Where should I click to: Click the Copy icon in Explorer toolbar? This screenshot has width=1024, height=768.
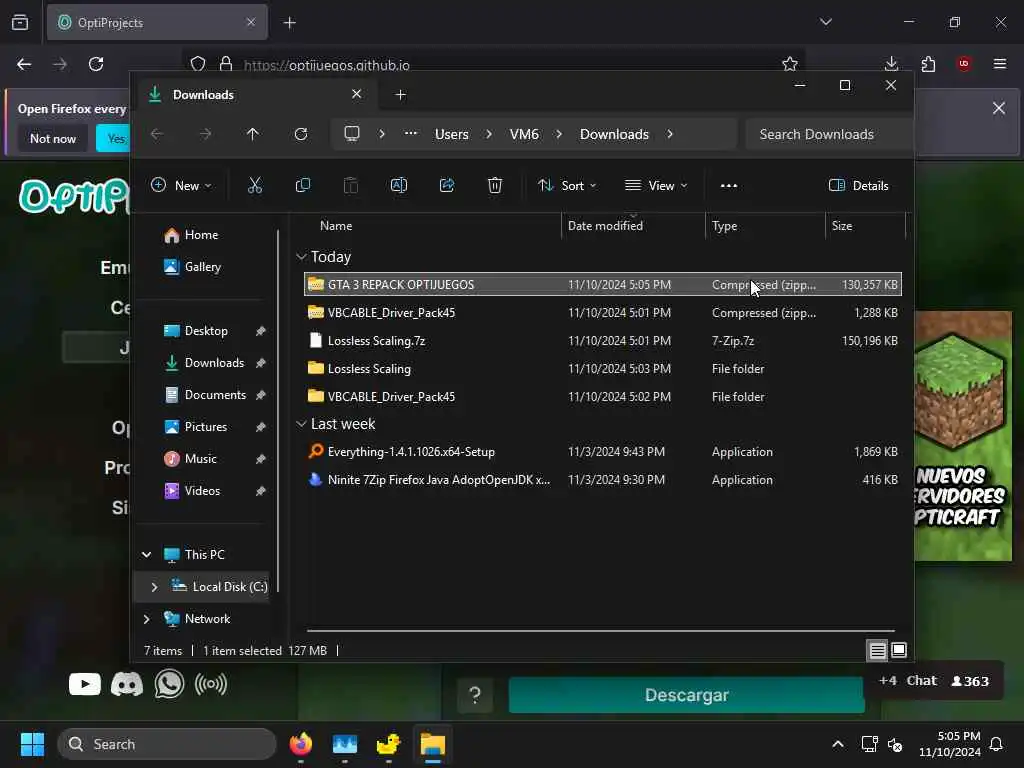coord(302,185)
